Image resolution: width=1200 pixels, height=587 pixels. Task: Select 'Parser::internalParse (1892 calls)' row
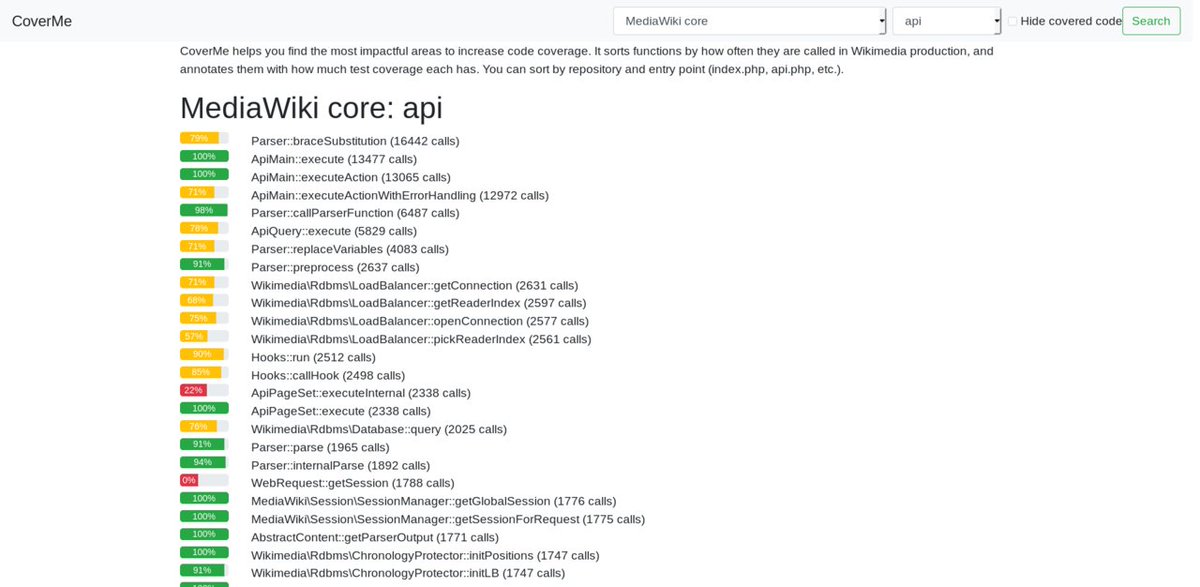coord(341,465)
